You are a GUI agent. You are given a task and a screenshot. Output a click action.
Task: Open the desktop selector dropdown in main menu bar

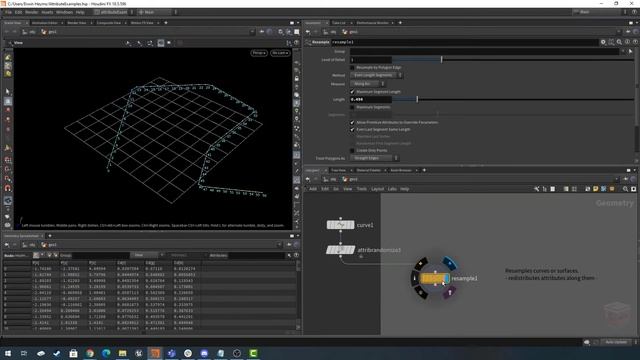[x=114, y=12]
